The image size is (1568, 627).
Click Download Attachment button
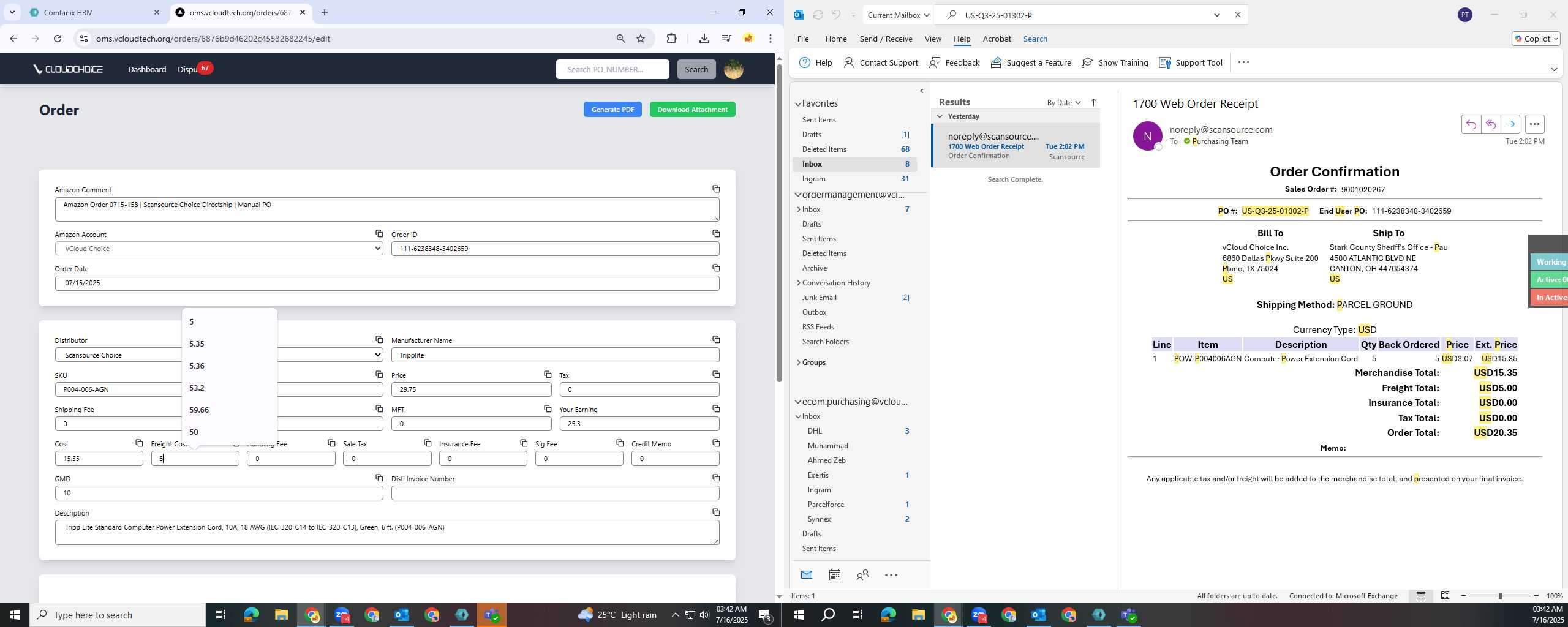click(x=692, y=110)
